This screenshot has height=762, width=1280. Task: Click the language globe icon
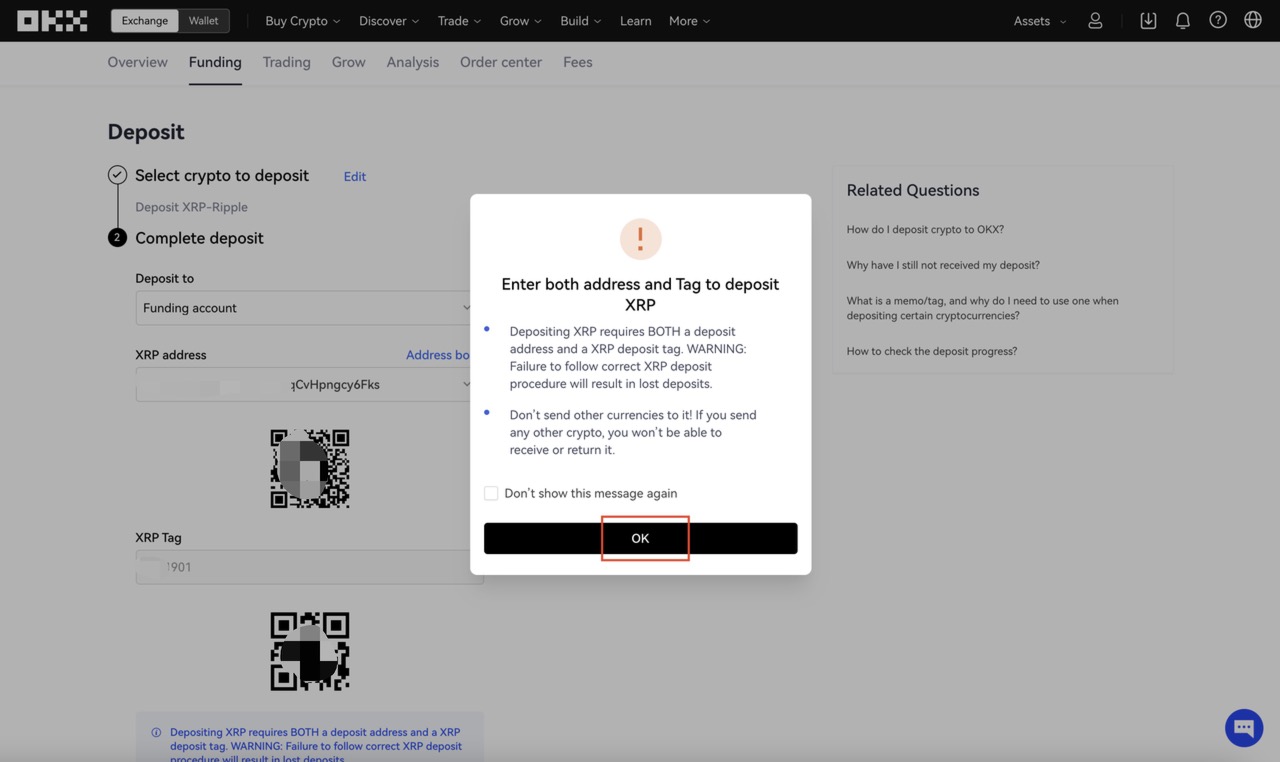tap(1253, 20)
